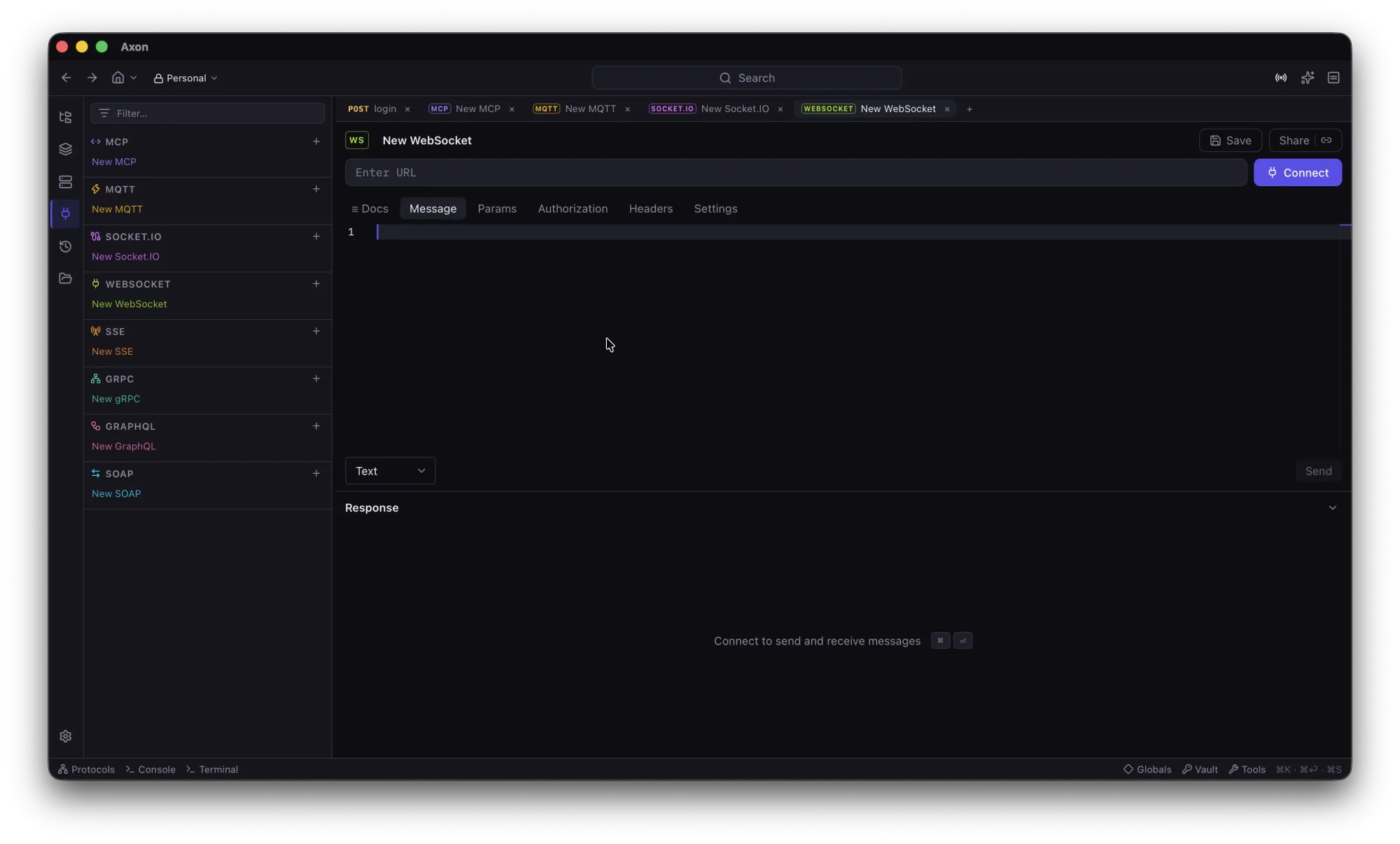1400x844 pixels.
Task: Add new SOAP request with plus icon
Action: (316, 474)
